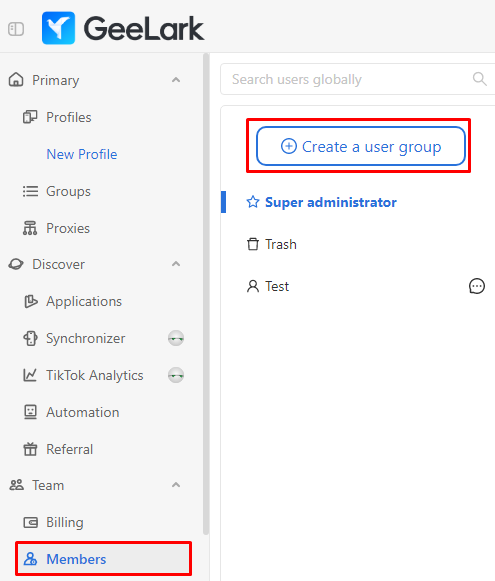Click the New Profile link
The image size is (495, 581).
82,154
